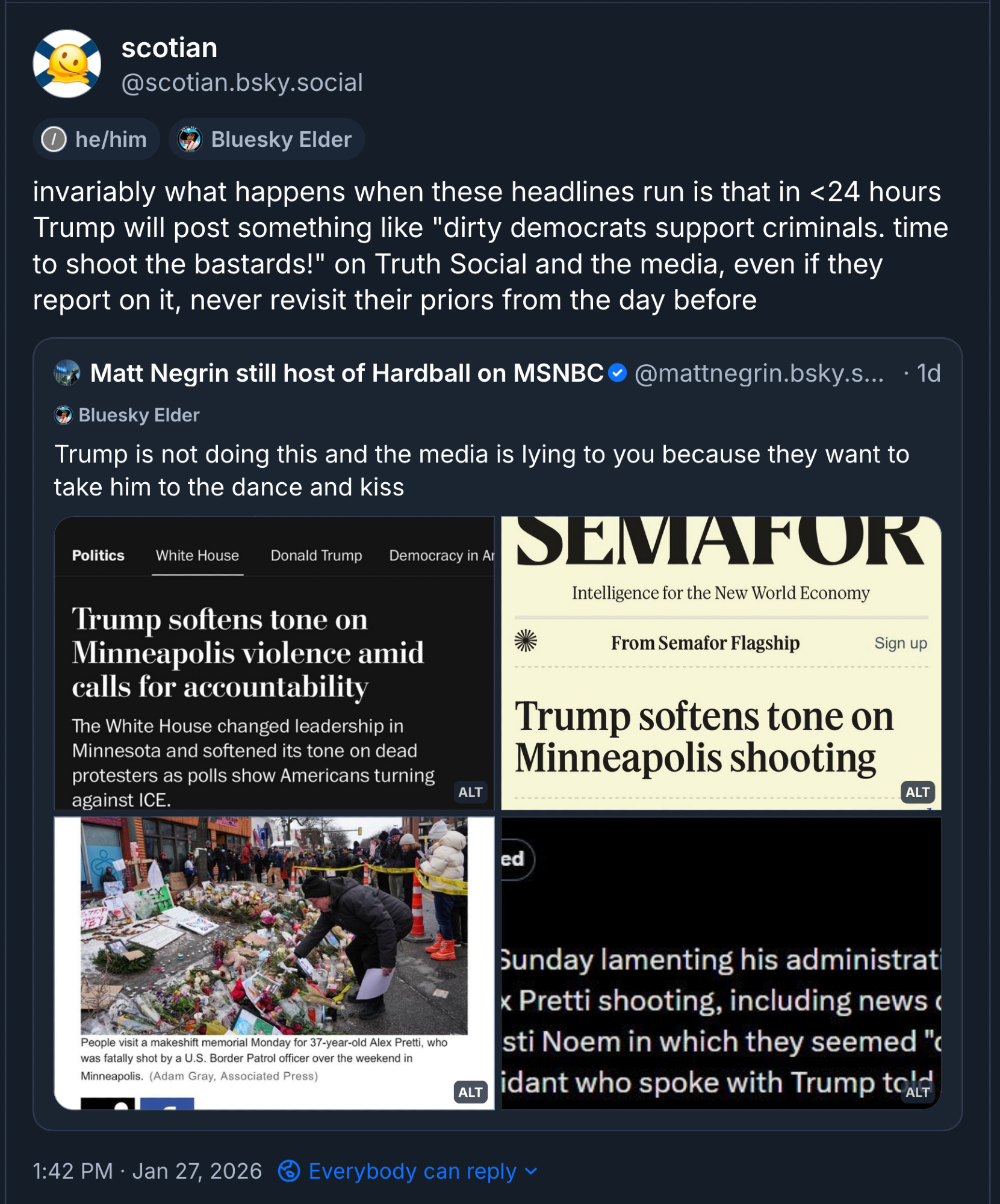This screenshot has height=1204, width=1000.
Task: Click the he/him pronoun label badge
Action: click(x=96, y=140)
